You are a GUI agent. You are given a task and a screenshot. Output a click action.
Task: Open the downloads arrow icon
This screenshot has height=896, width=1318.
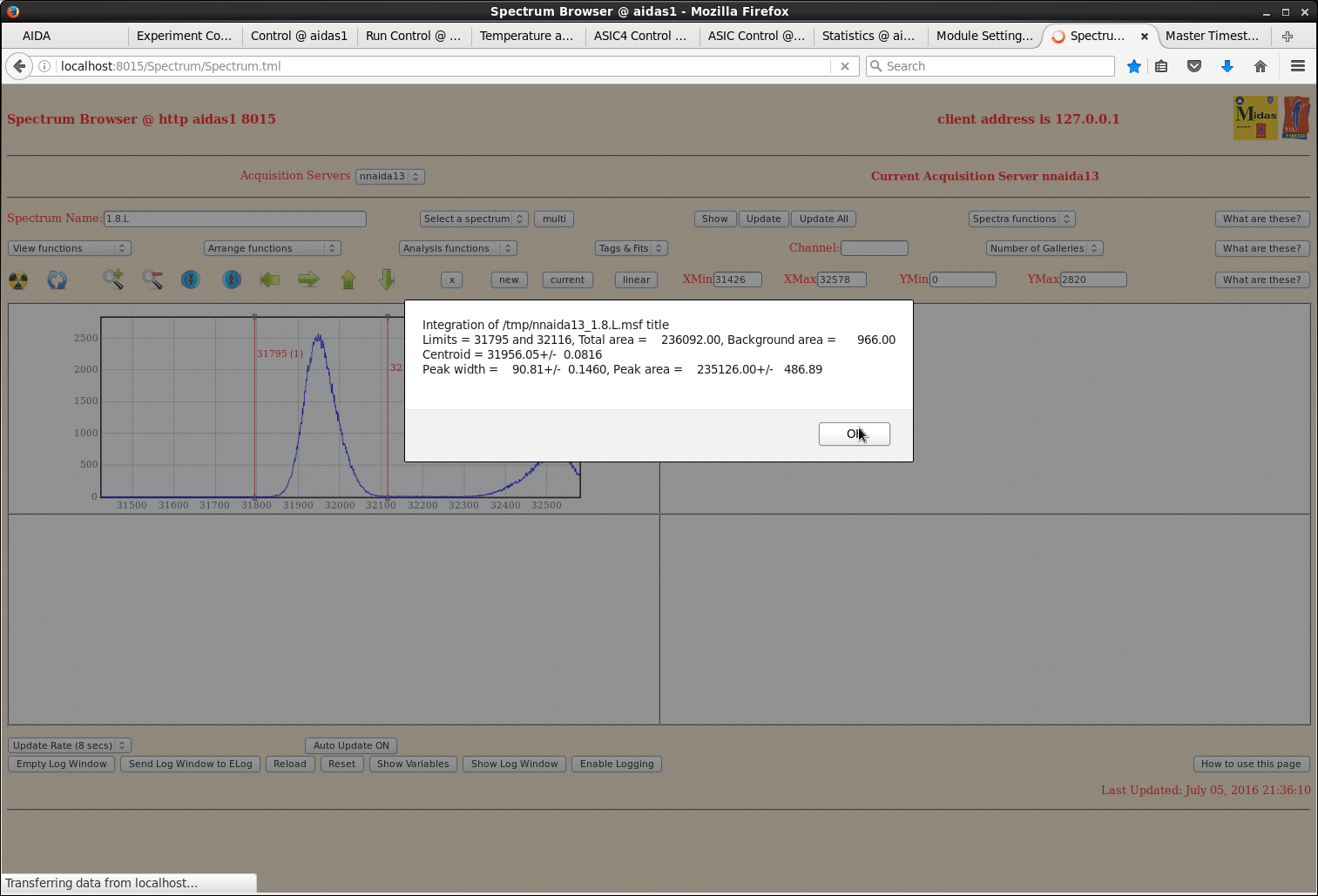[1227, 66]
